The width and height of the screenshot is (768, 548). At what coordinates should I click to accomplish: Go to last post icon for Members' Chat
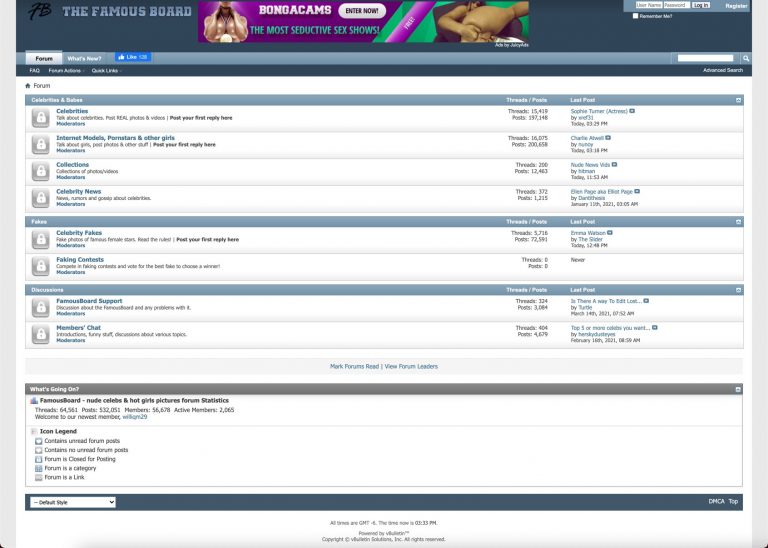click(655, 328)
